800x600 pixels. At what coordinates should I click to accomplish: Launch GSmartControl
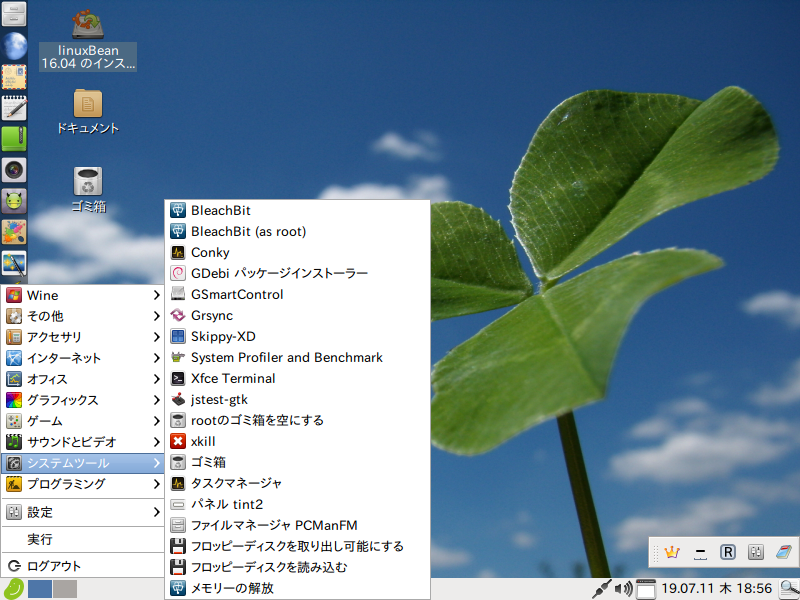[x=297, y=294]
